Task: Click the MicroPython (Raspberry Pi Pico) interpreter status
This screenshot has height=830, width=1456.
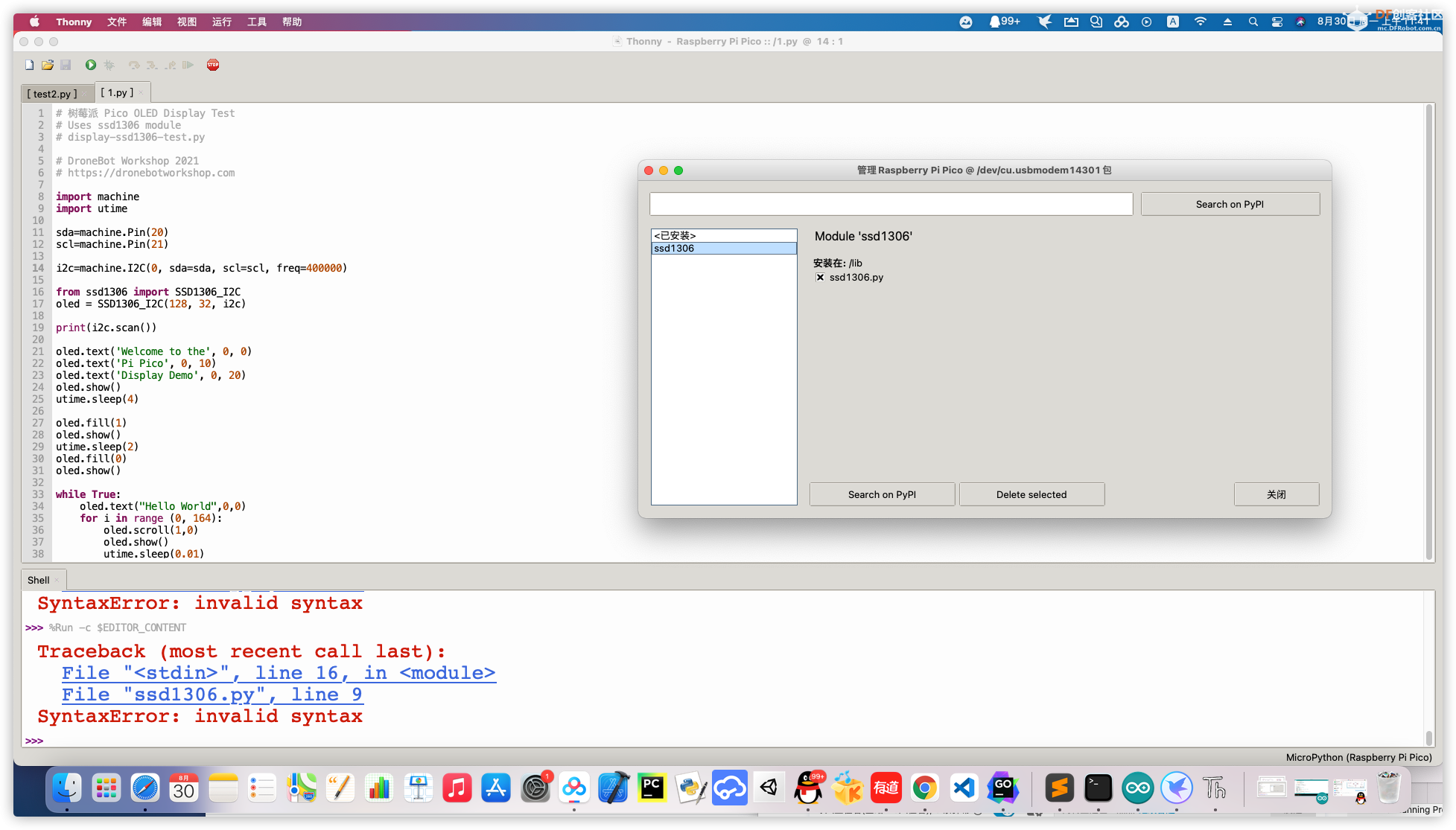Action: pos(1358,757)
